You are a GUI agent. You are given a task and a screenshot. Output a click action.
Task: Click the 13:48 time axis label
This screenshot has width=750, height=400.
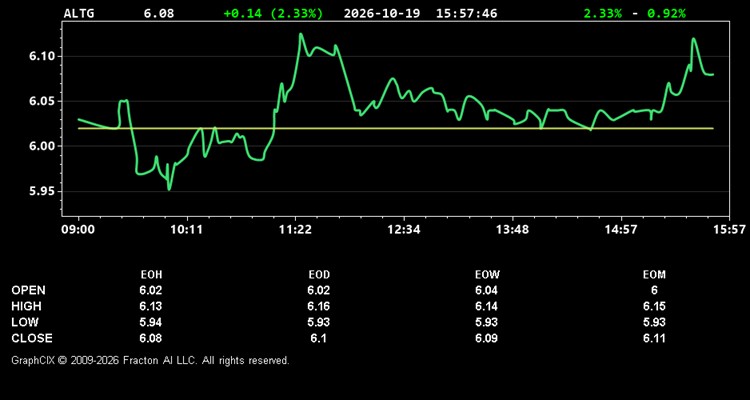(x=512, y=230)
